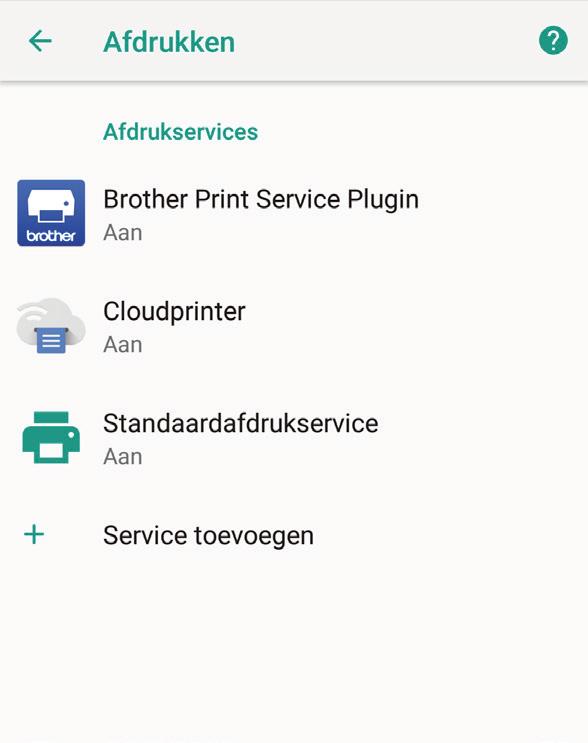The width and height of the screenshot is (588, 743).
Task: Tap 'Aan' status under Brother plugin
Action: click(x=123, y=233)
